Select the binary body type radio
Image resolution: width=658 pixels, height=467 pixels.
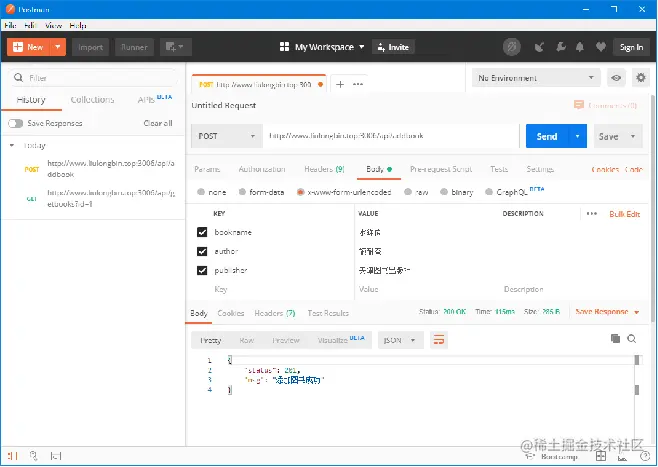[x=444, y=192]
